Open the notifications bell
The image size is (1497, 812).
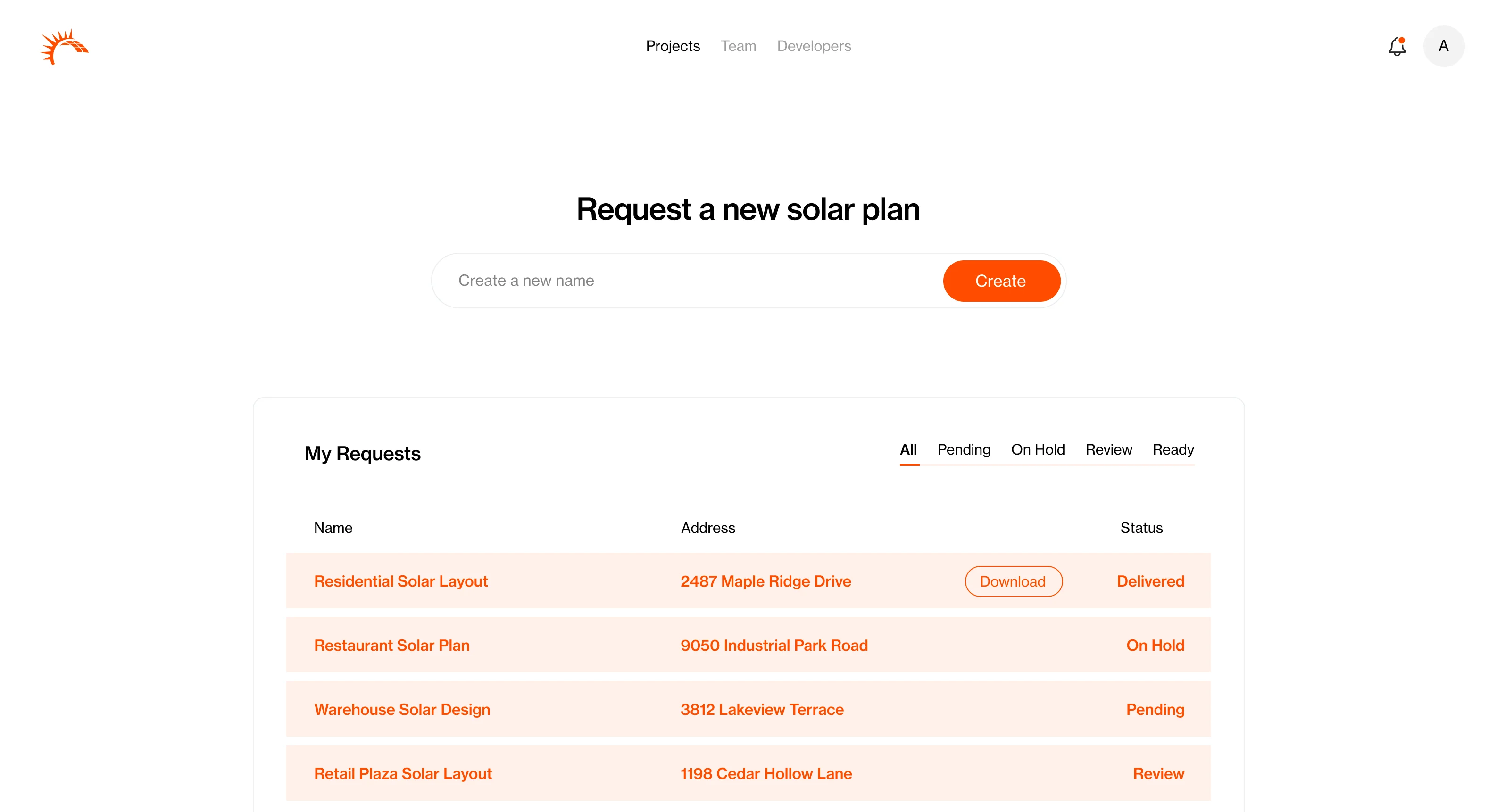coord(1397,47)
